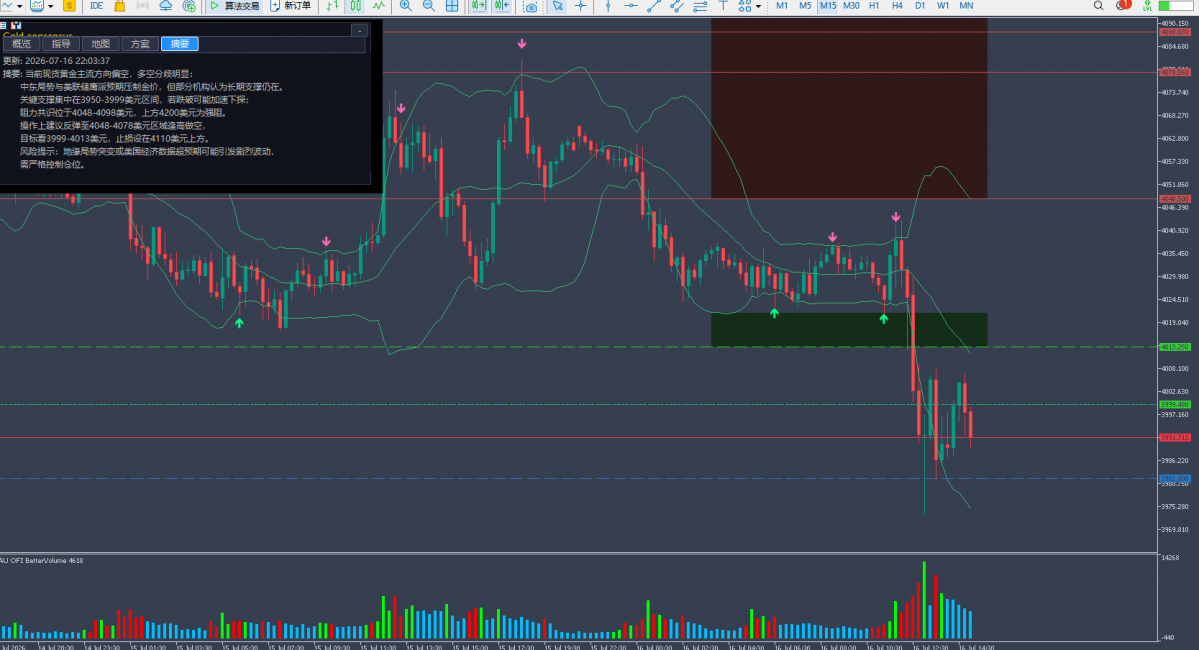Click the blue 3982.000 price label
Viewport: 1199px width, 650px height.
pos(1175,479)
